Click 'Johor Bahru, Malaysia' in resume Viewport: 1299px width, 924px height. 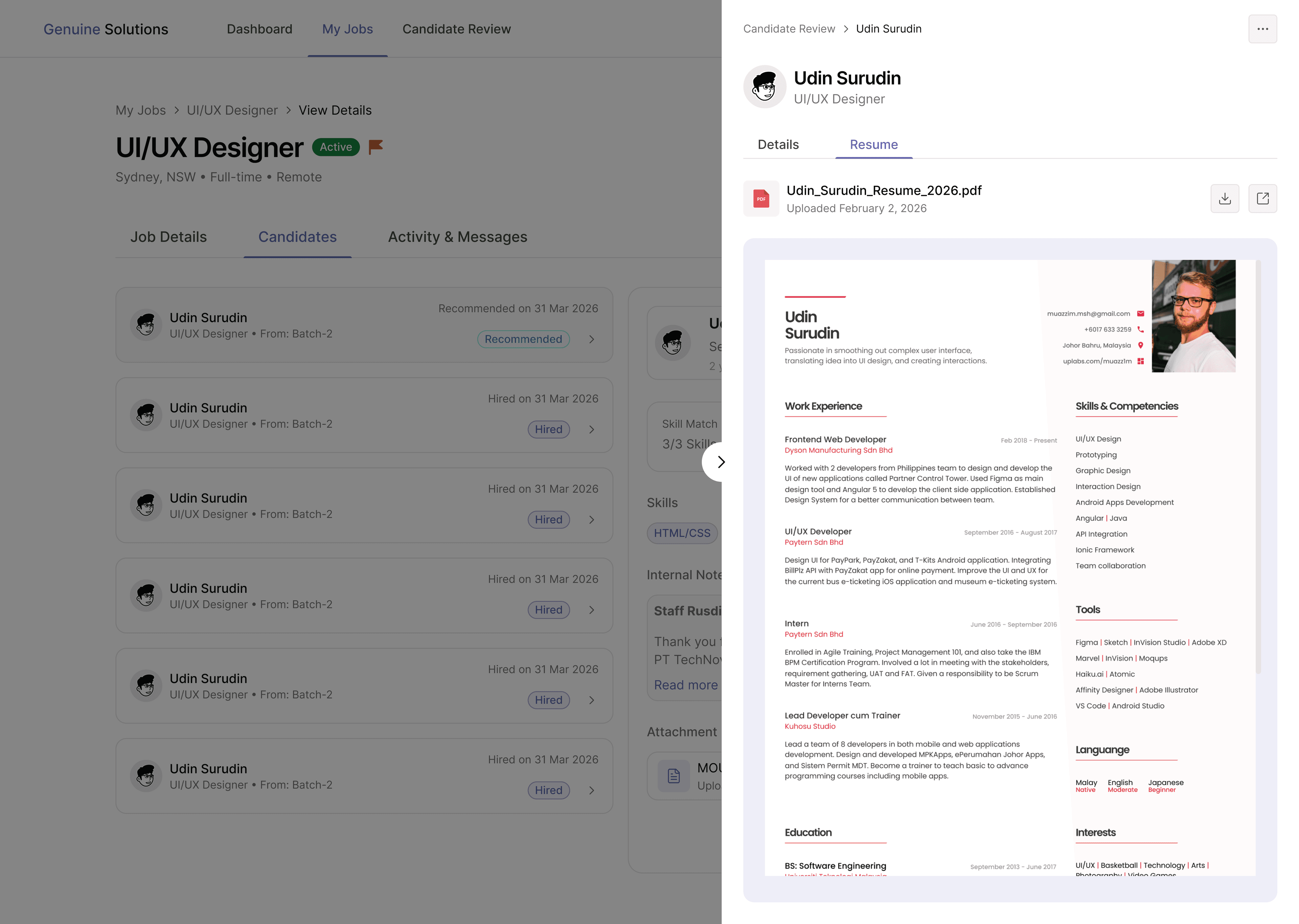[1096, 345]
